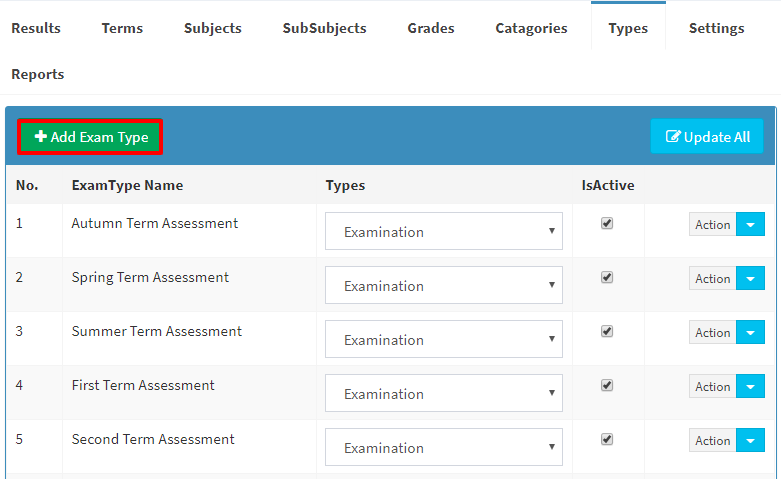
Task: Toggle IsActive for Second Term Assessment
Action: coord(607,439)
